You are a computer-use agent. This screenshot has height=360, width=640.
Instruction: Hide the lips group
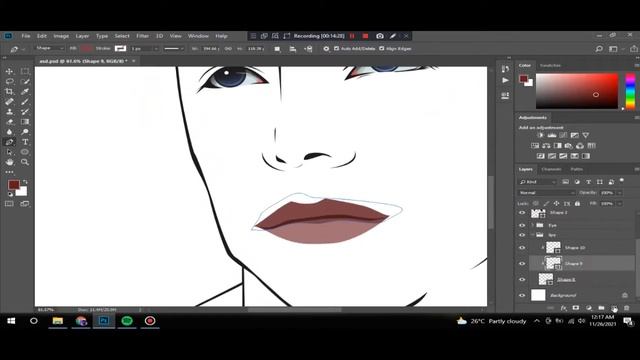(x=522, y=235)
